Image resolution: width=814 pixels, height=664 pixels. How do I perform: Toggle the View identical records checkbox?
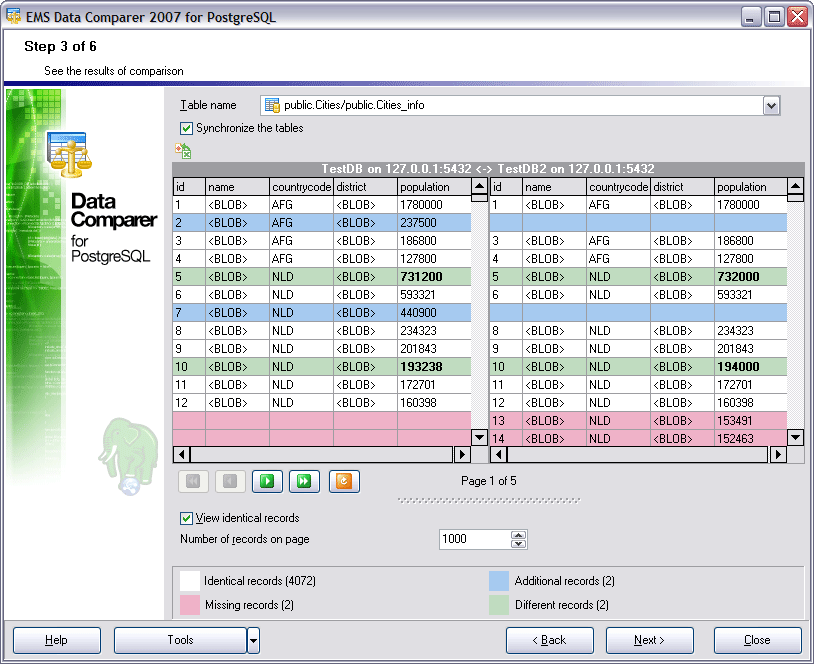[x=186, y=518]
